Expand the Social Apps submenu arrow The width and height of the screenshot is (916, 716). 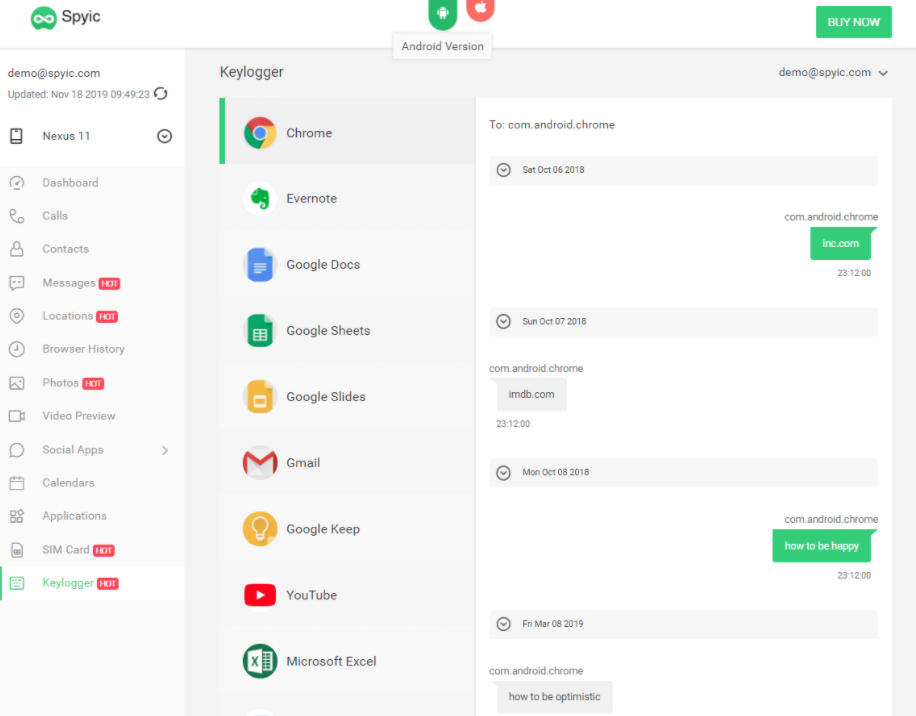pos(165,450)
